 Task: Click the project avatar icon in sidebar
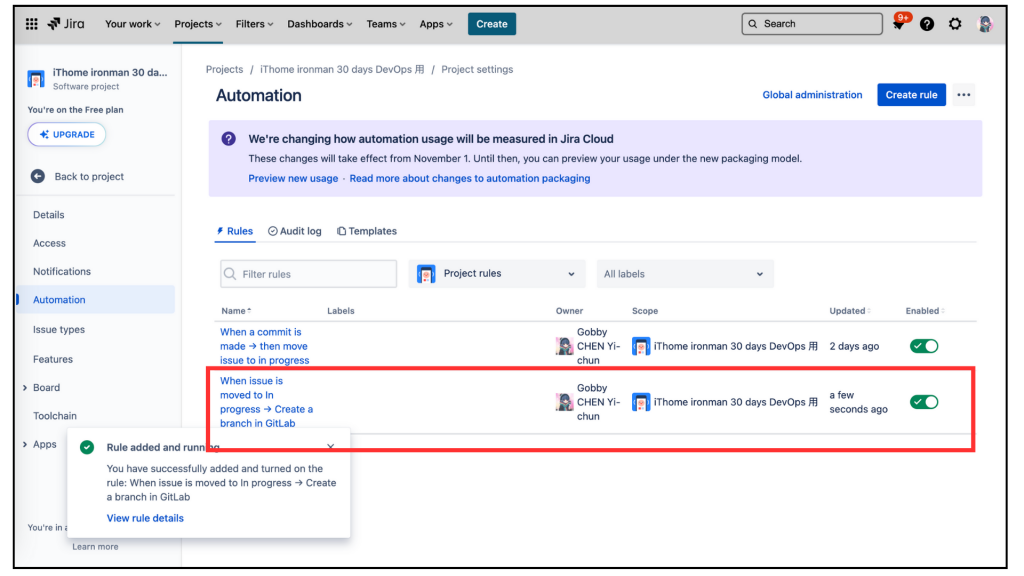click(36, 79)
